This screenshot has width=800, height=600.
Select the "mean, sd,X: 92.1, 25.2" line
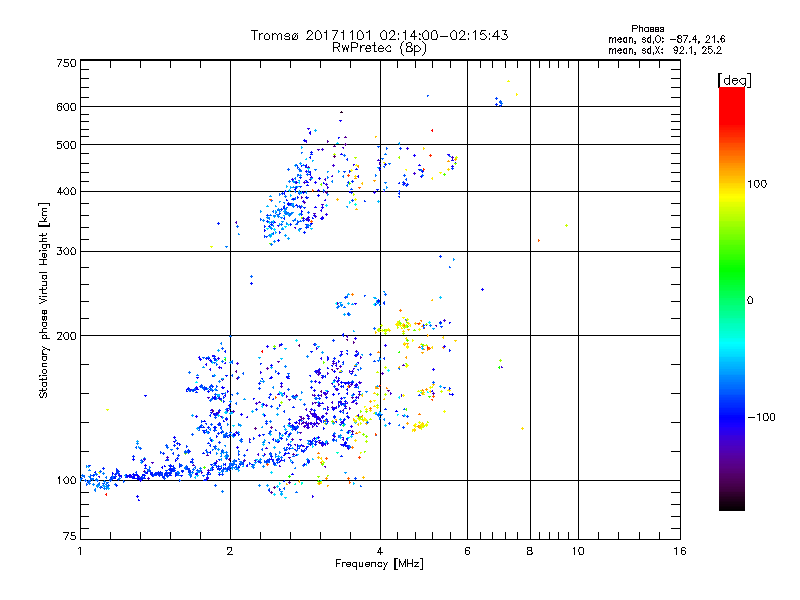[665, 50]
